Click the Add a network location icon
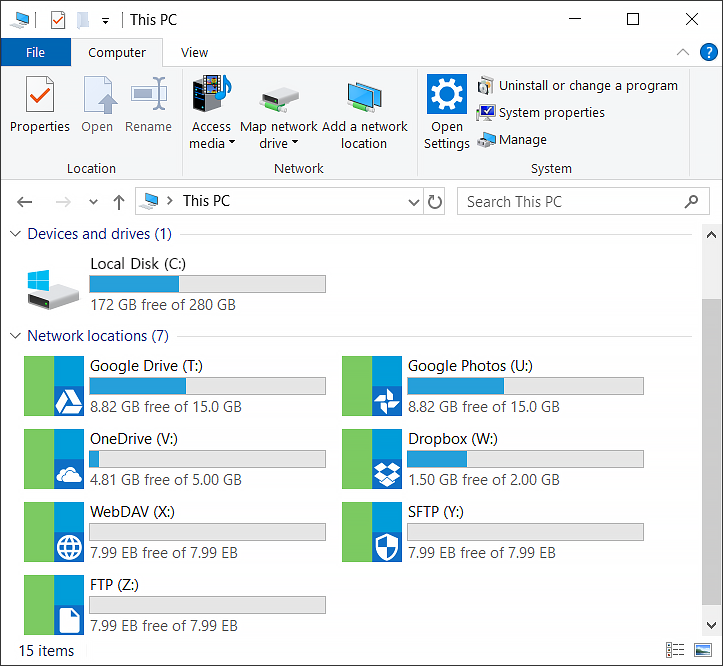The width and height of the screenshot is (723, 666). tap(364, 97)
